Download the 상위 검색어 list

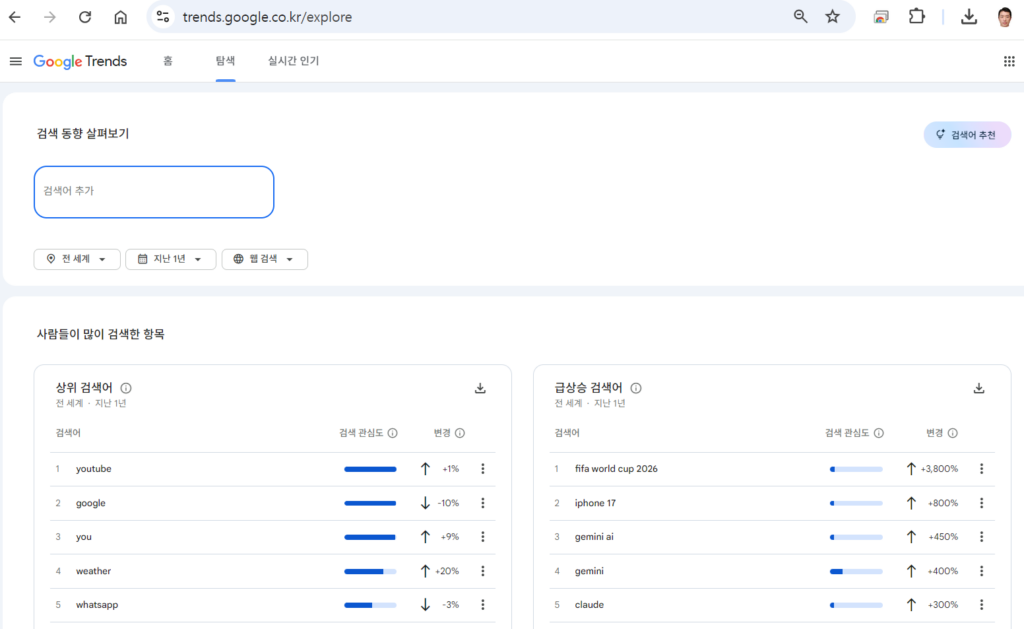(x=480, y=388)
